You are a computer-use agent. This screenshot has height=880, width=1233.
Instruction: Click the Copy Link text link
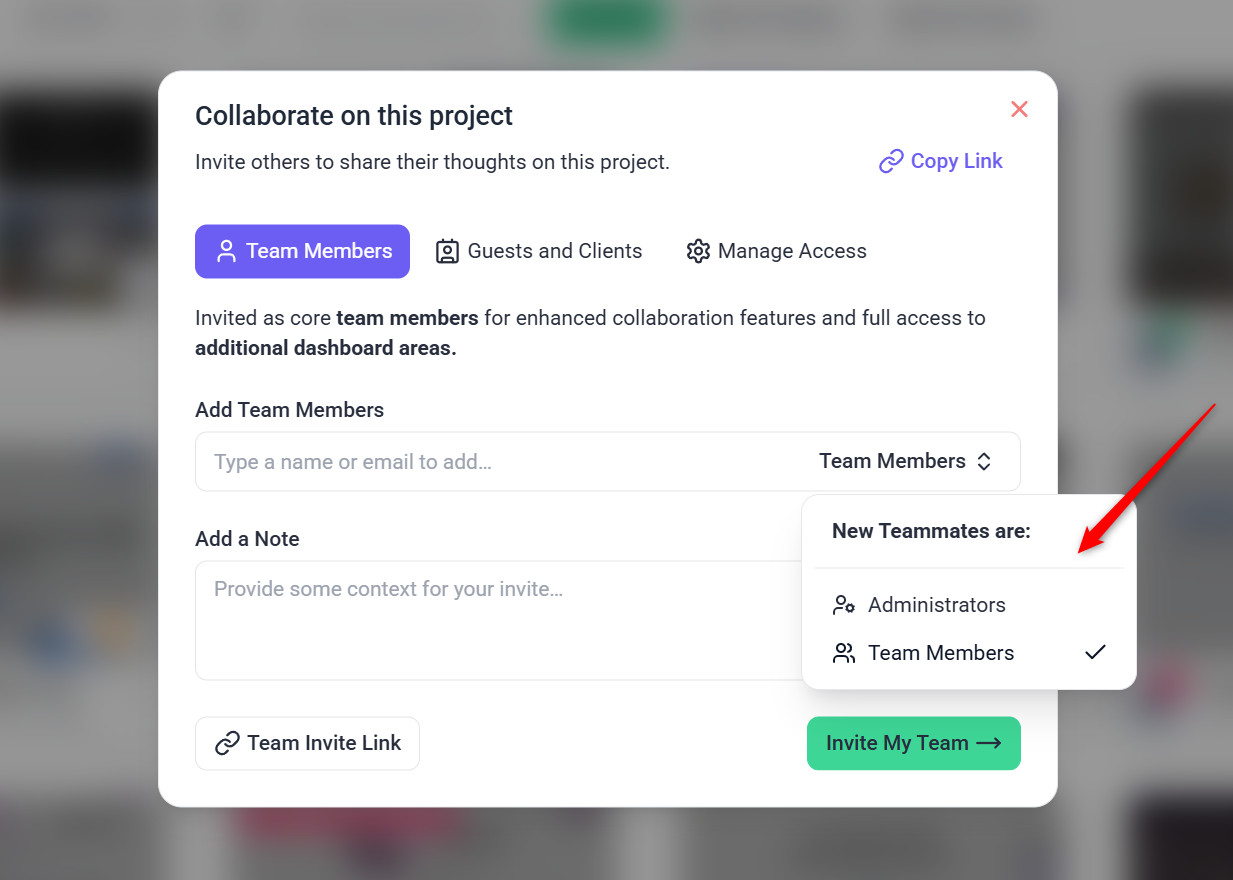(x=956, y=161)
